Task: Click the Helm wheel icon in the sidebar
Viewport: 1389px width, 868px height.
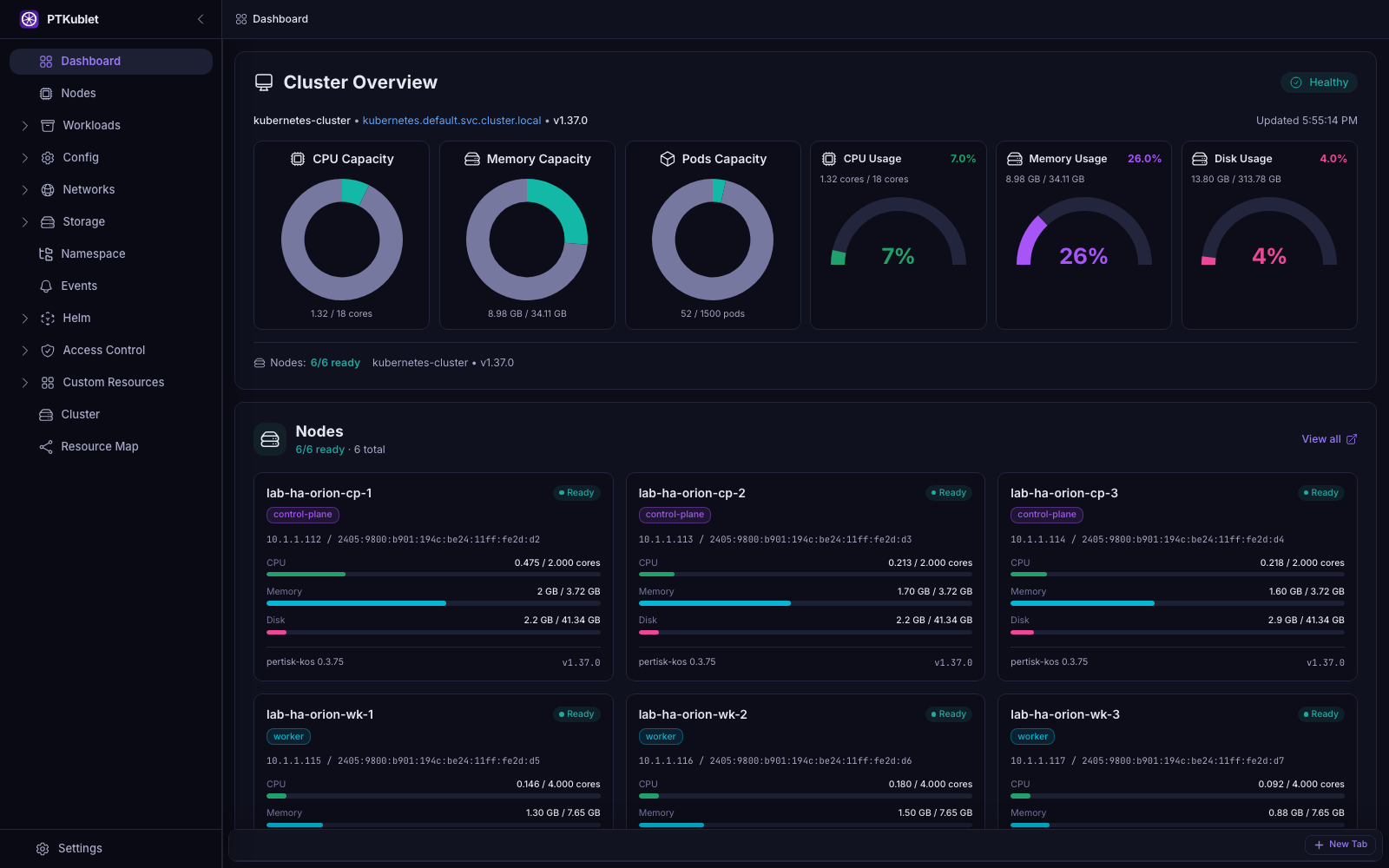Action: point(48,319)
